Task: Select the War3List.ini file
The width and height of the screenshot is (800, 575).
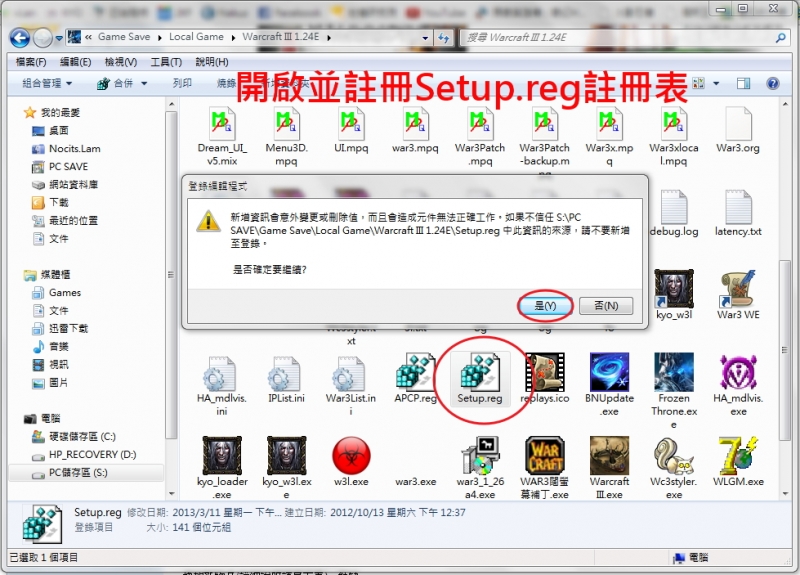Action: (351, 386)
